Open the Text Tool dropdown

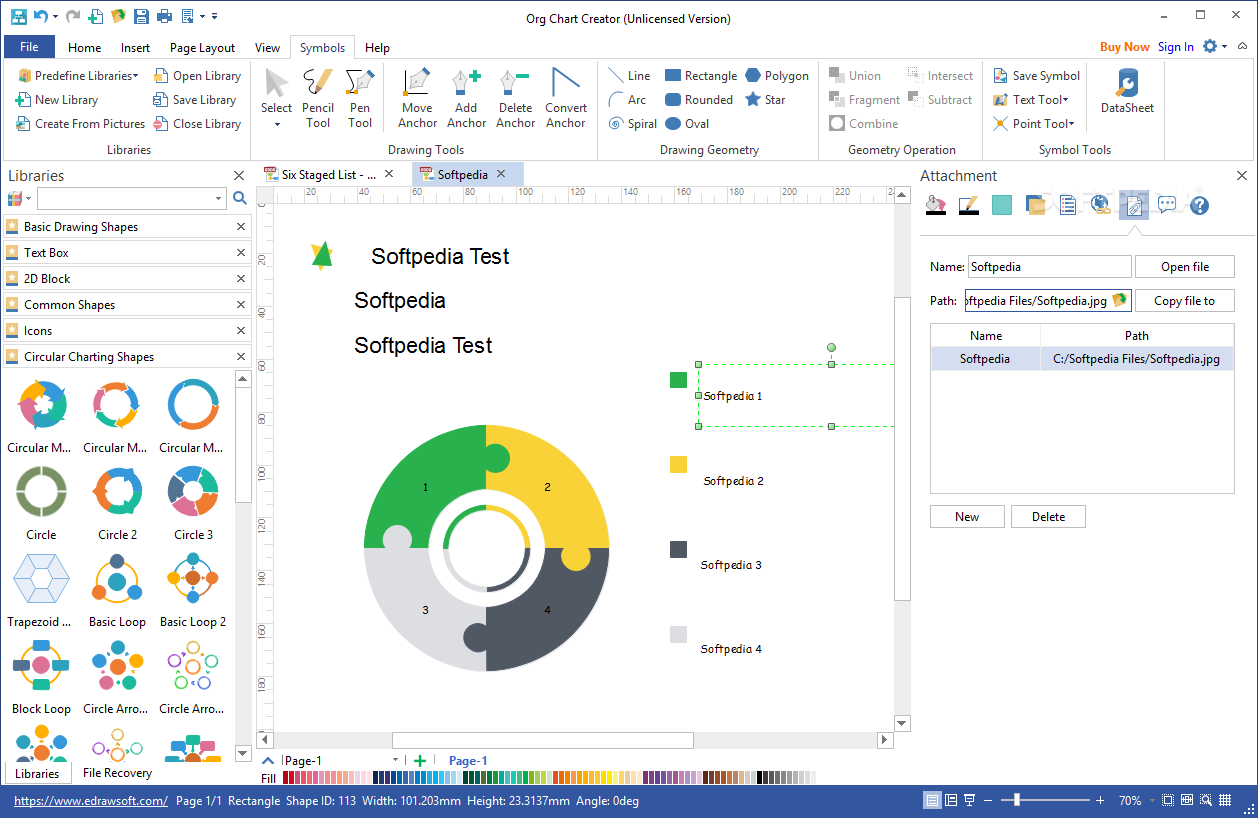[1031, 100]
